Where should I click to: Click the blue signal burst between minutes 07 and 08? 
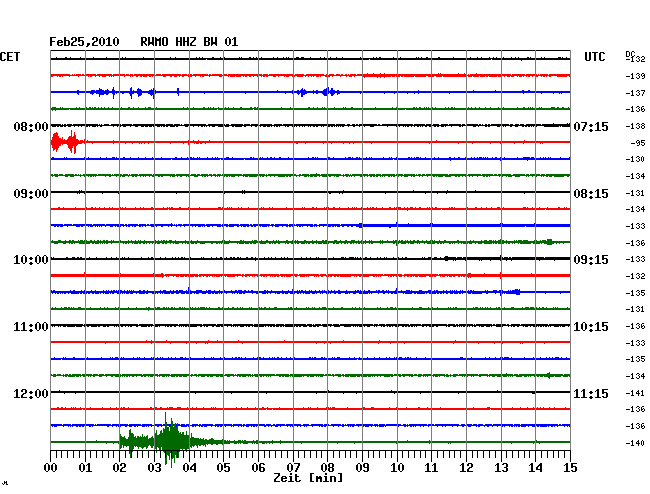318,92
